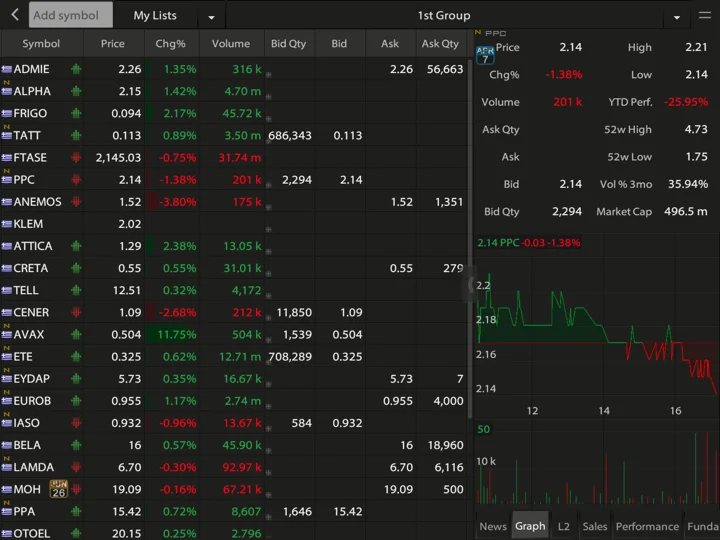Click the red candlestick icon next to ANEMOS
Viewport: 720px width, 540px height.
pyautogui.click(x=76, y=202)
